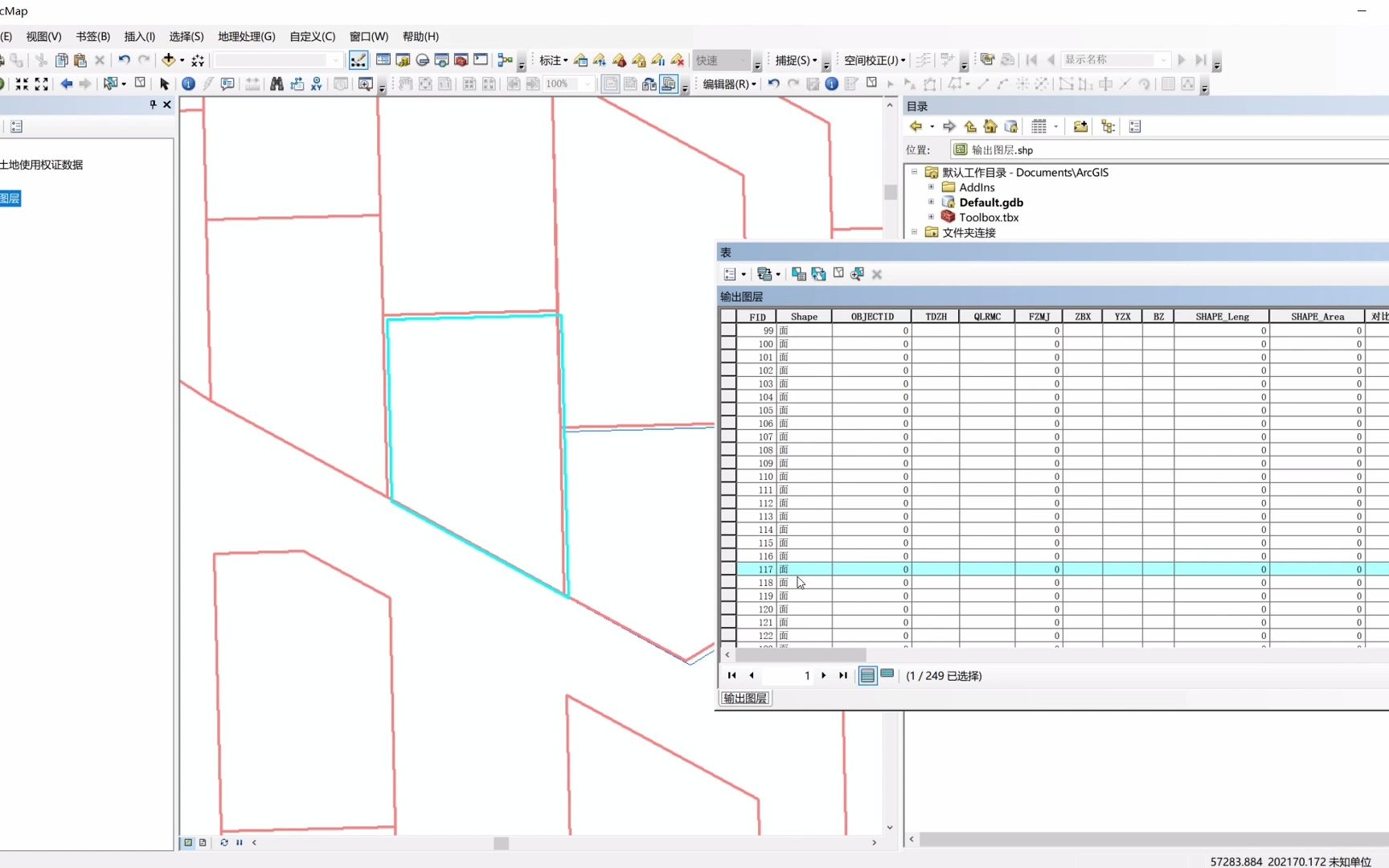Viewport: 1389px width, 868px height.
Task: Open the Editor Toolbar icon
Action: click(x=359, y=59)
